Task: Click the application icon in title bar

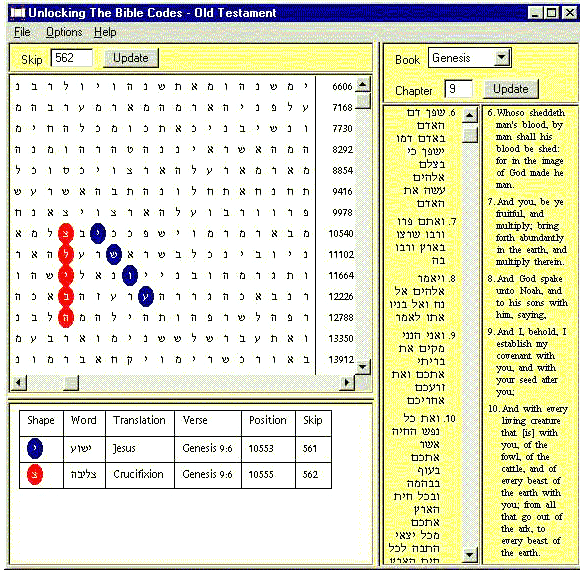Action: pyautogui.click(x=17, y=13)
